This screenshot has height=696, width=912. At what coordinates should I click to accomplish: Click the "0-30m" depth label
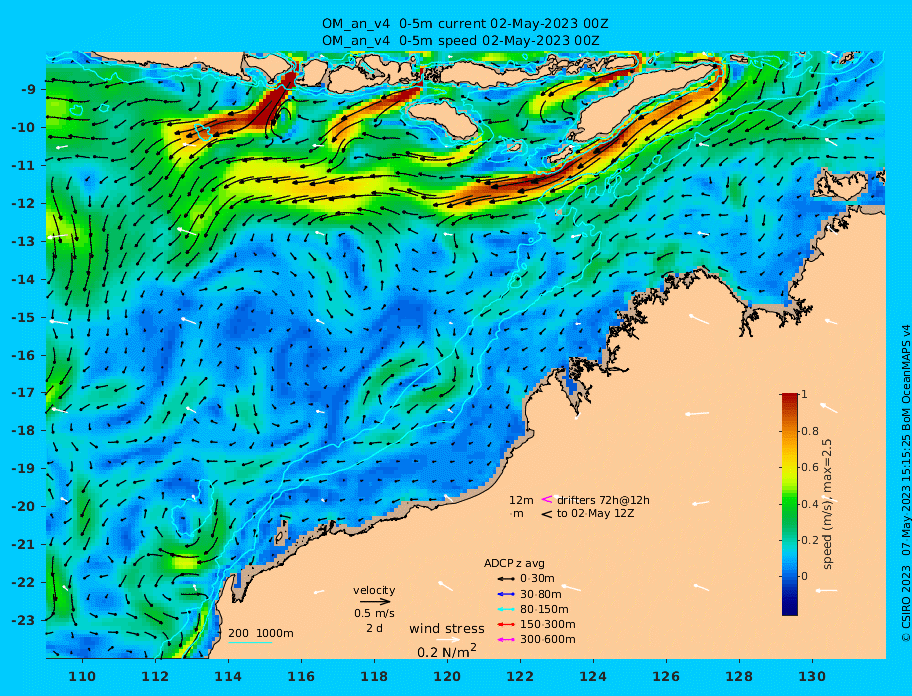(537, 579)
